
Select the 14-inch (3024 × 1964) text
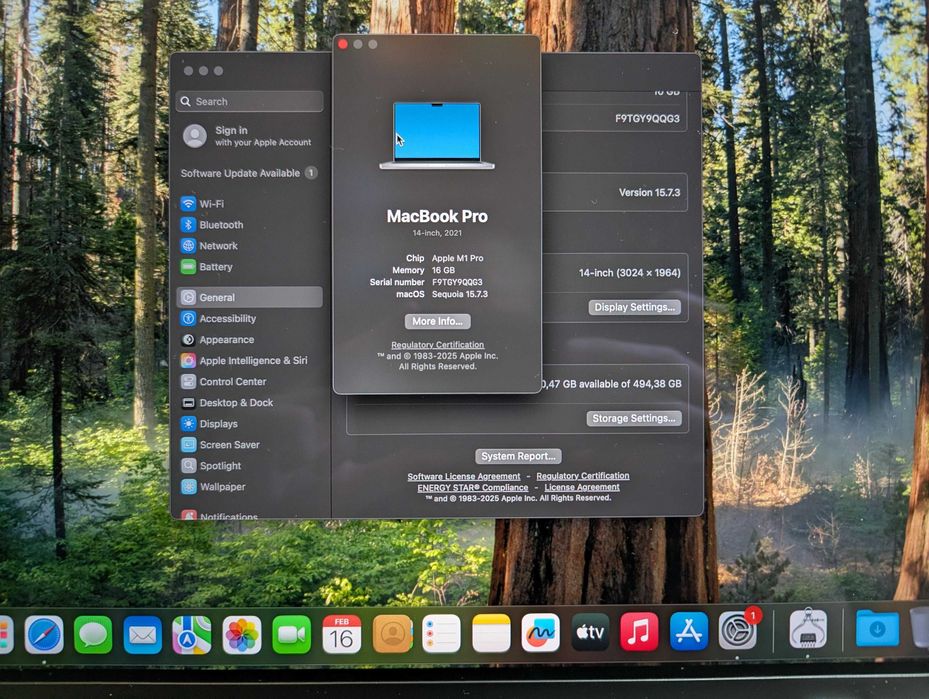[630, 273]
